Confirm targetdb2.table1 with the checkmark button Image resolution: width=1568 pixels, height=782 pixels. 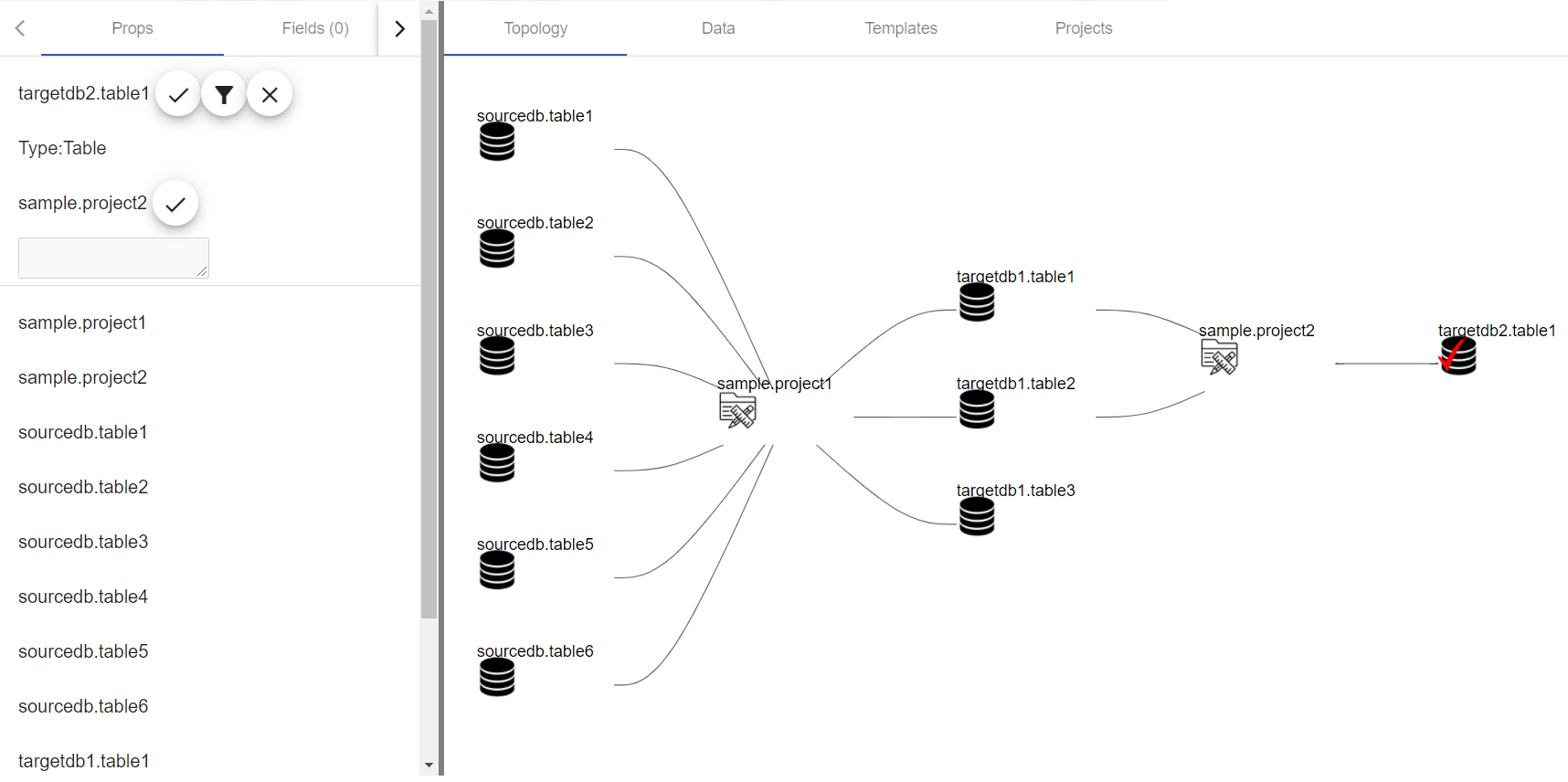178,94
